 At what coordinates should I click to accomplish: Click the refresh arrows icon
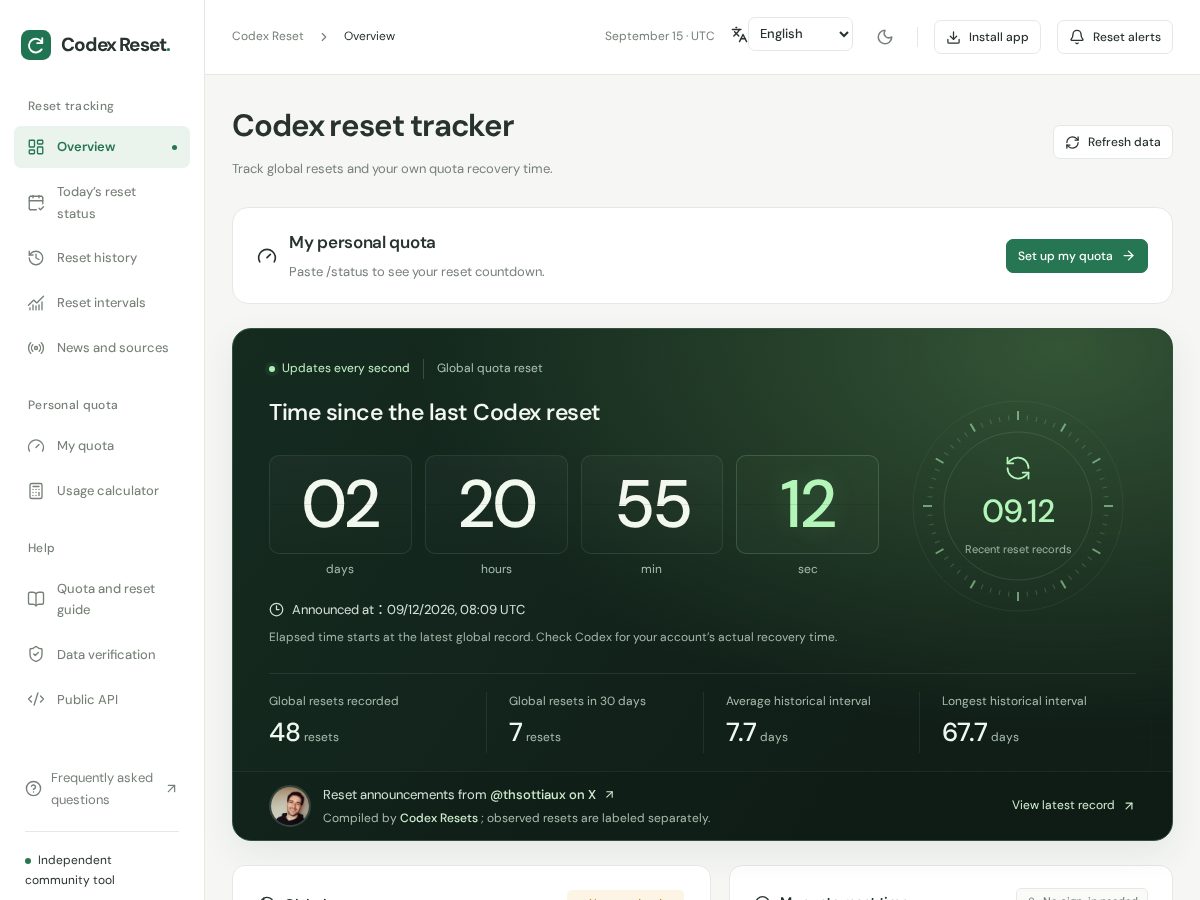pyautogui.click(x=1072, y=142)
